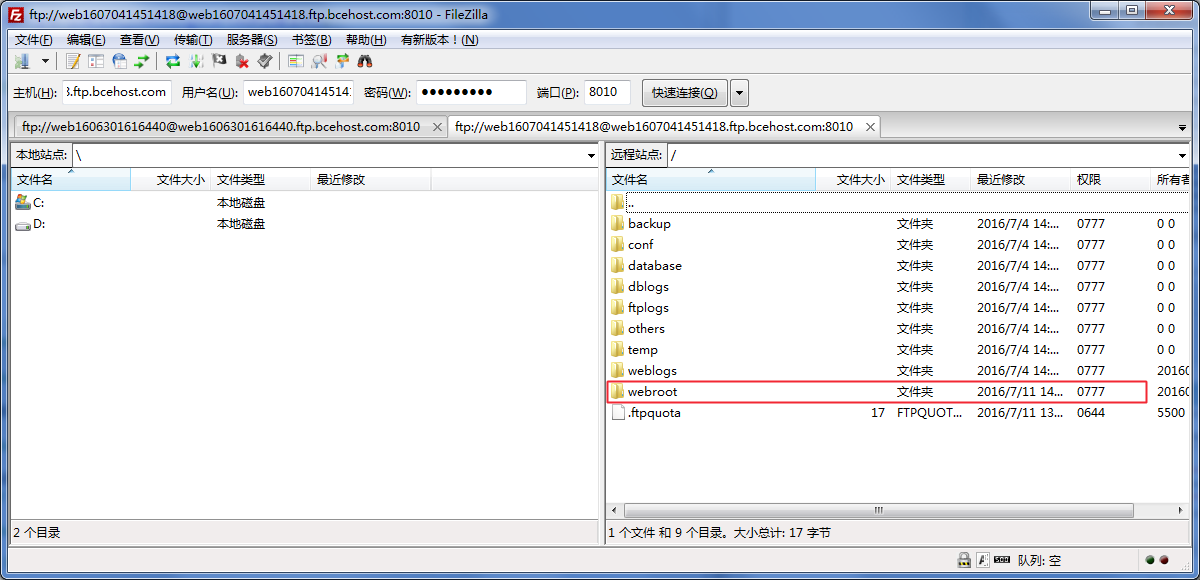1200x580 pixels.
Task: Open the 编辑(E) menu
Action: click(86, 40)
